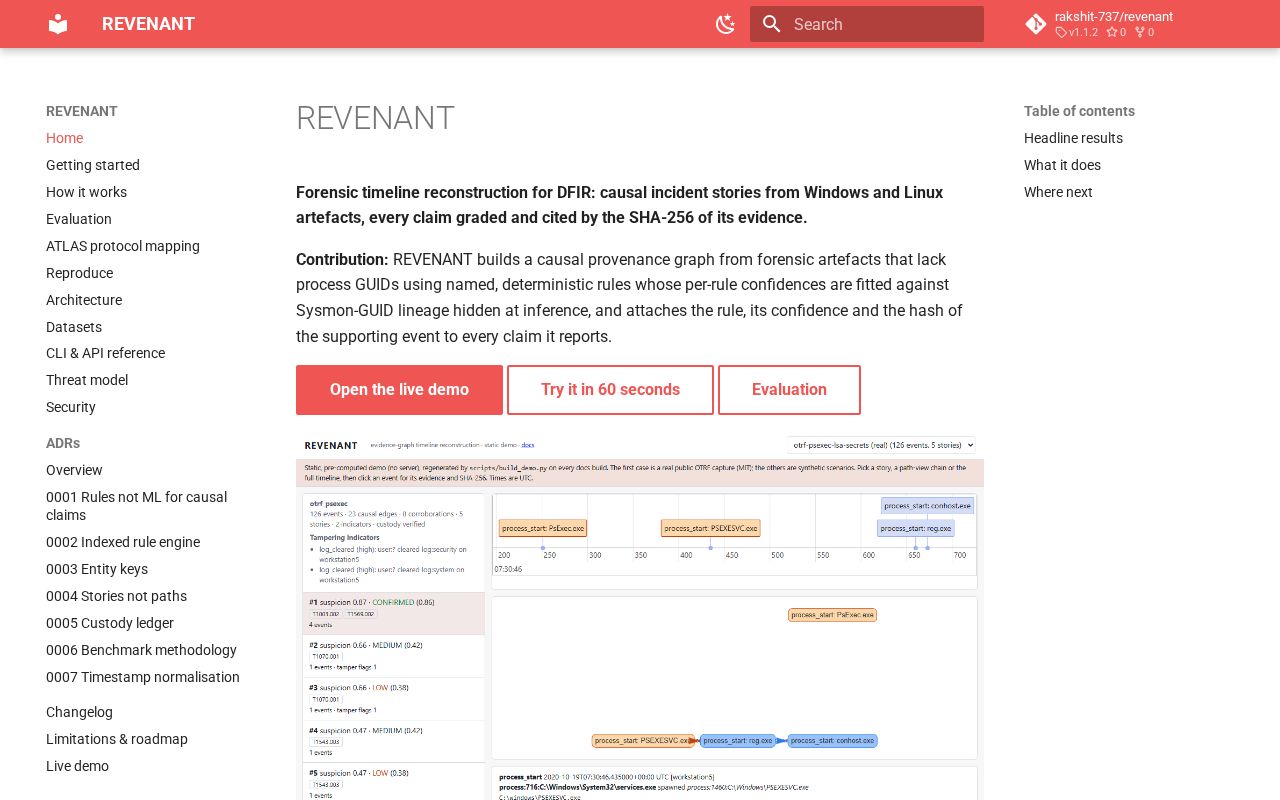
Task: Open the Security page
Action: [71, 407]
